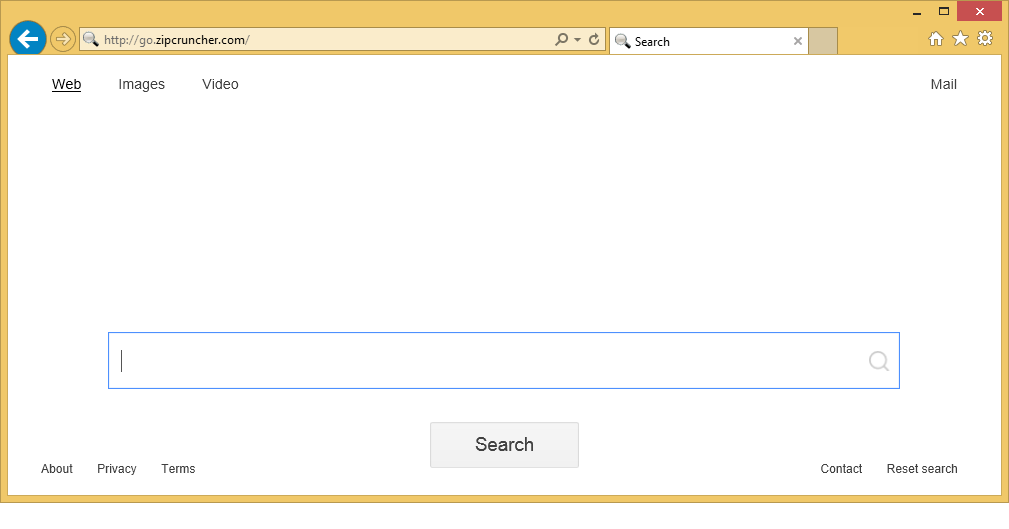Open the Mail link
This screenshot has width=1009, height=529.
[943, 84]
